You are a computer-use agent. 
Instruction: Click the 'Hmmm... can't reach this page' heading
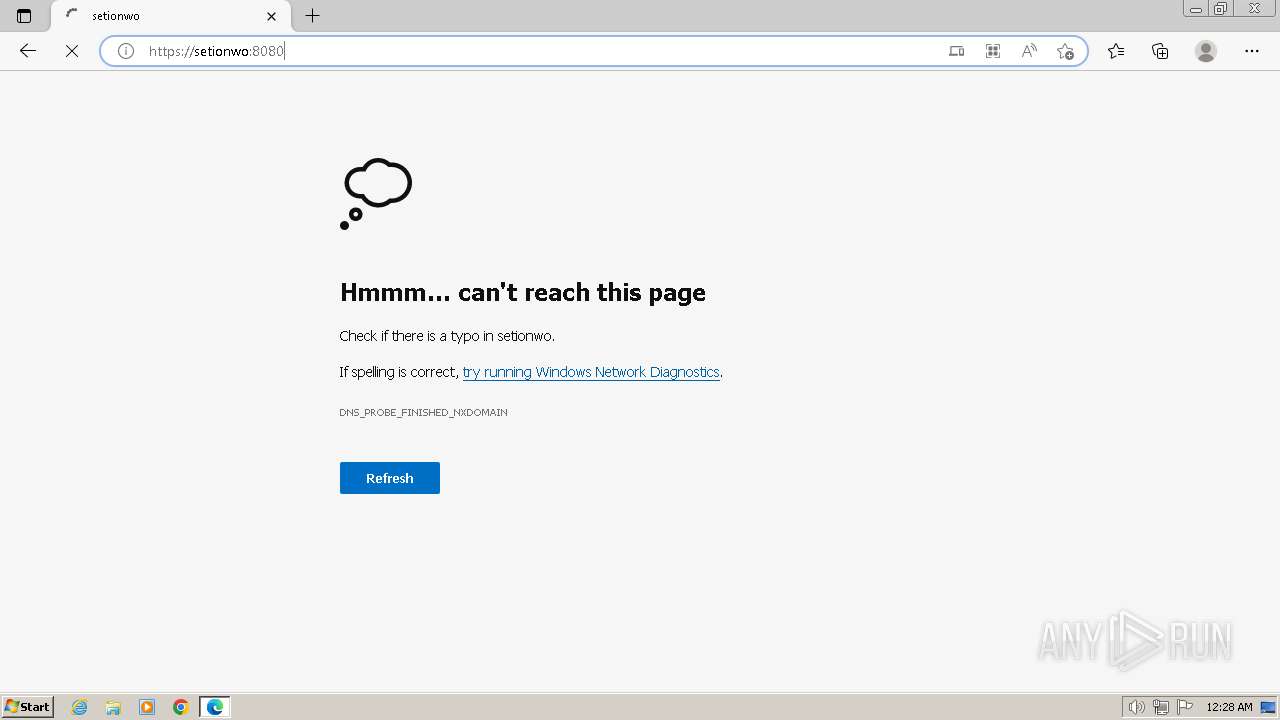tap(523, 292)
